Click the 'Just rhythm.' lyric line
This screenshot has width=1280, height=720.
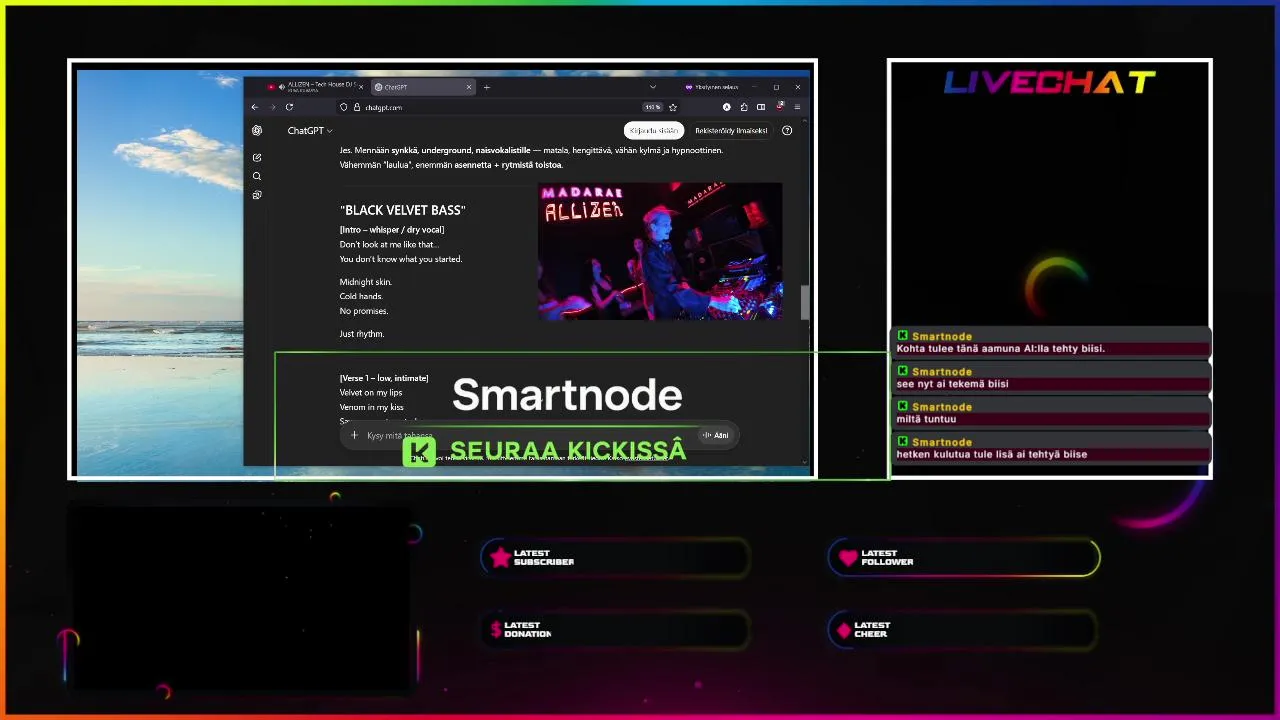[362, 334]
